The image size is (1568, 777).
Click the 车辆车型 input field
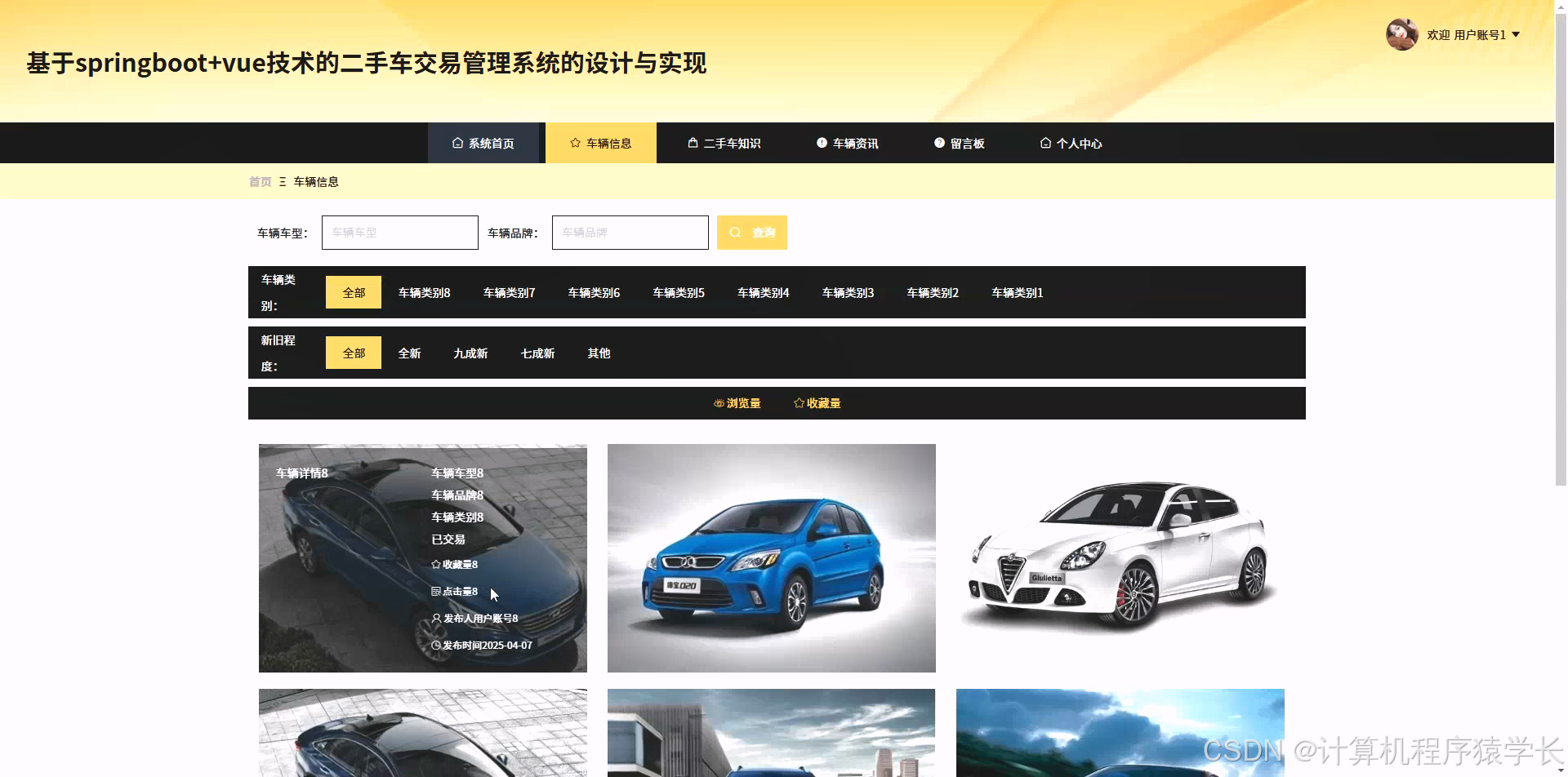tap(399, 233)
